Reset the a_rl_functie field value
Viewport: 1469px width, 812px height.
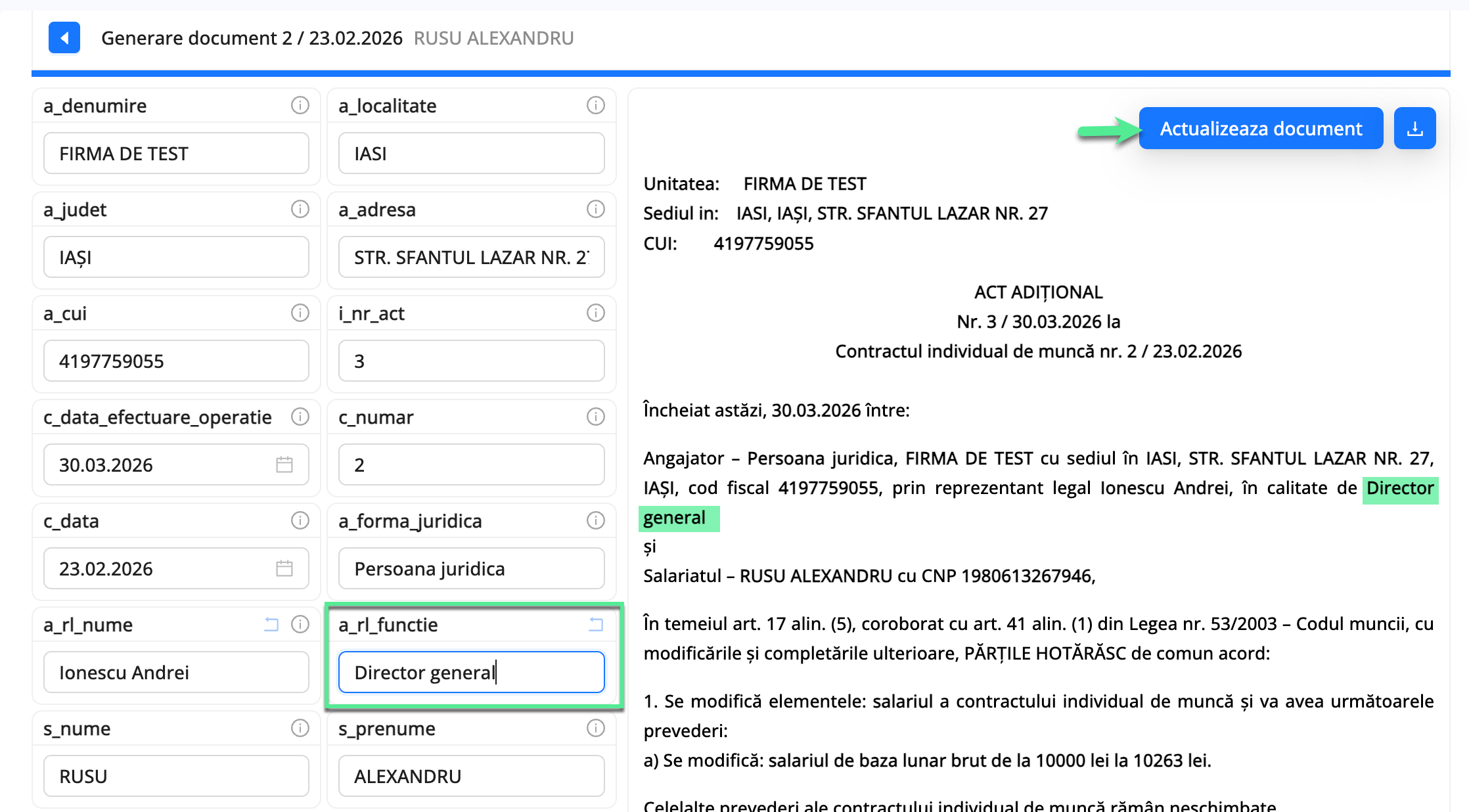[x=595, y=625]
